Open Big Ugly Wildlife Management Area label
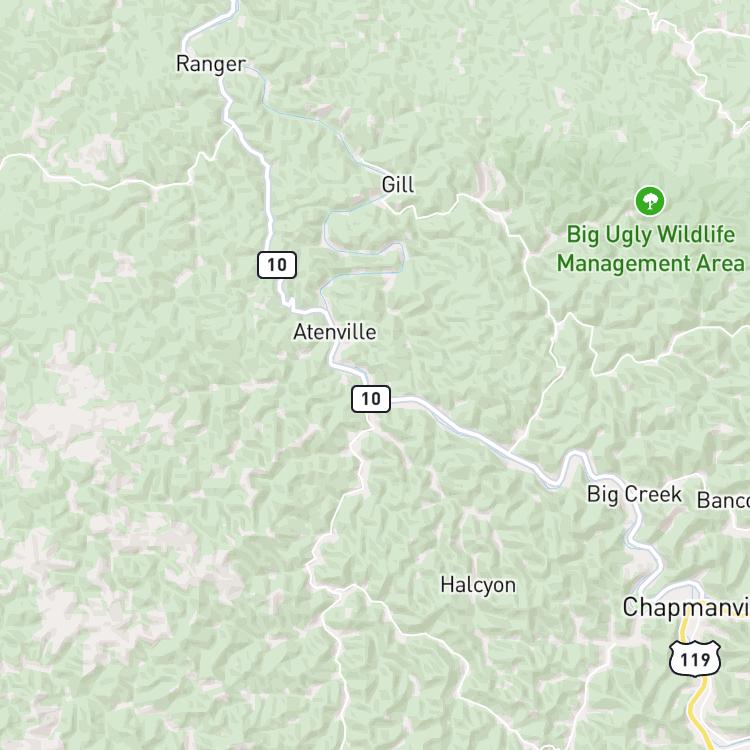The image size is (750, 750). coord(651,249)
